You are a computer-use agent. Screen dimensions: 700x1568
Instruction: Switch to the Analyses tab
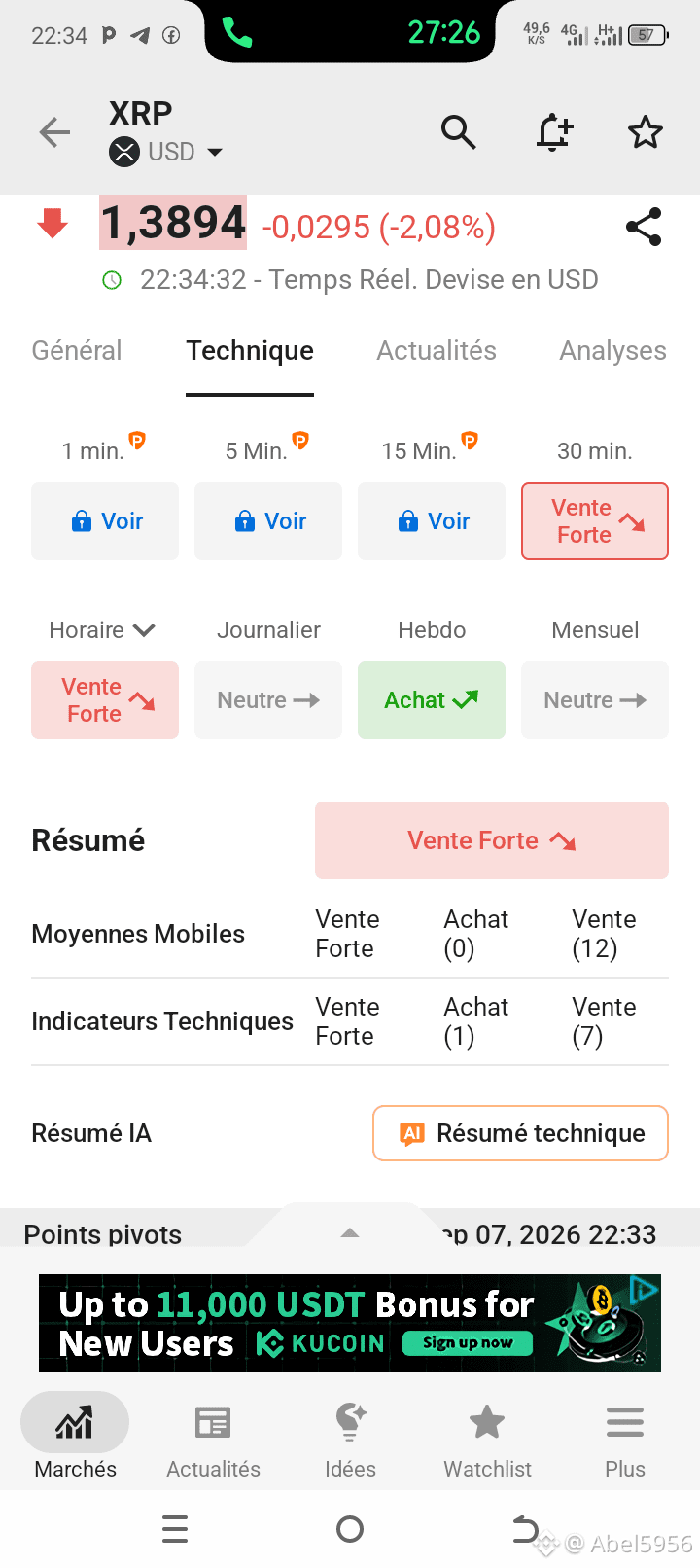pos(612,350)
